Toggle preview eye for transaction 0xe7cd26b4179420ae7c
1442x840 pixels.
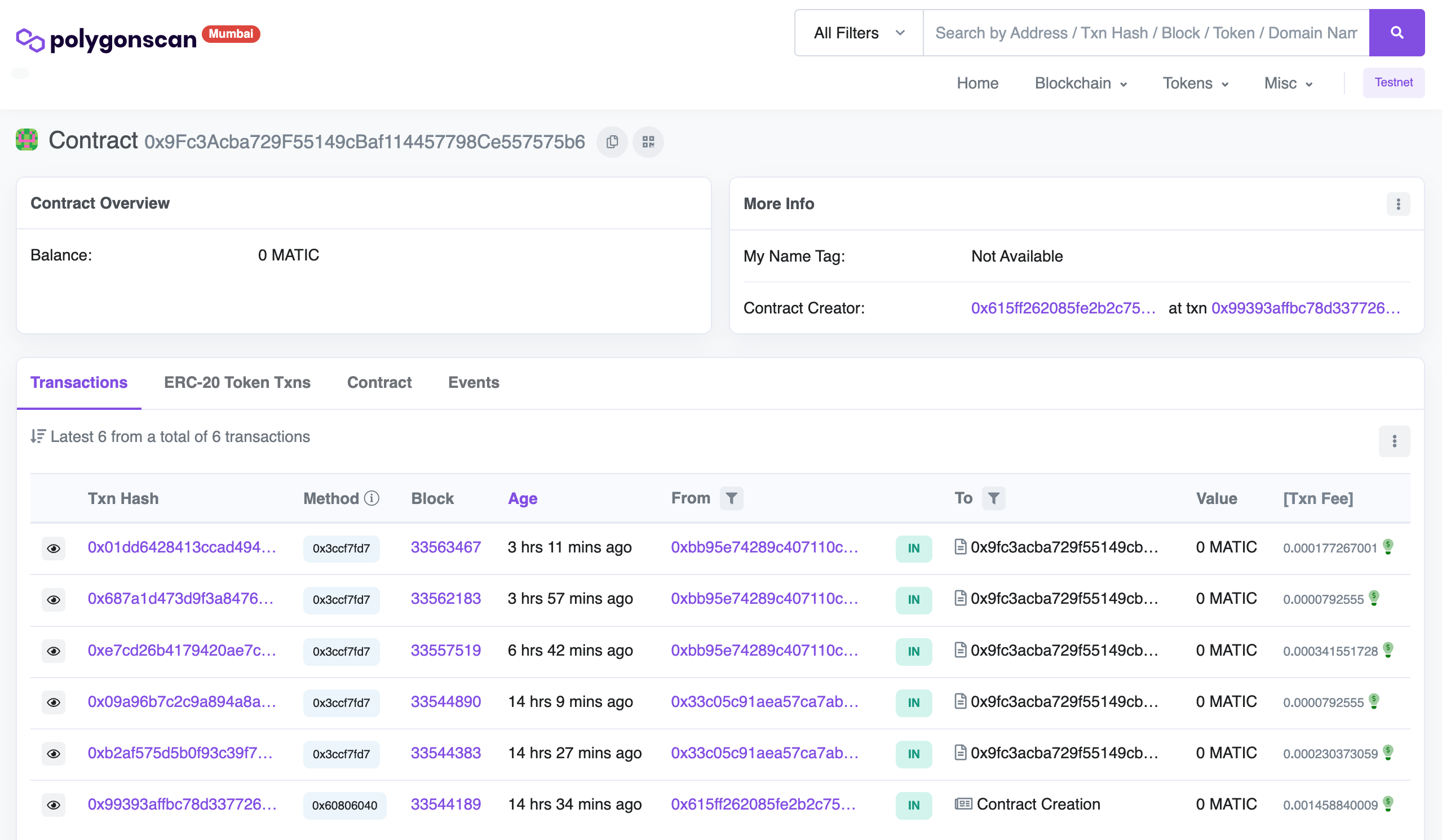(x=53, y=651)
